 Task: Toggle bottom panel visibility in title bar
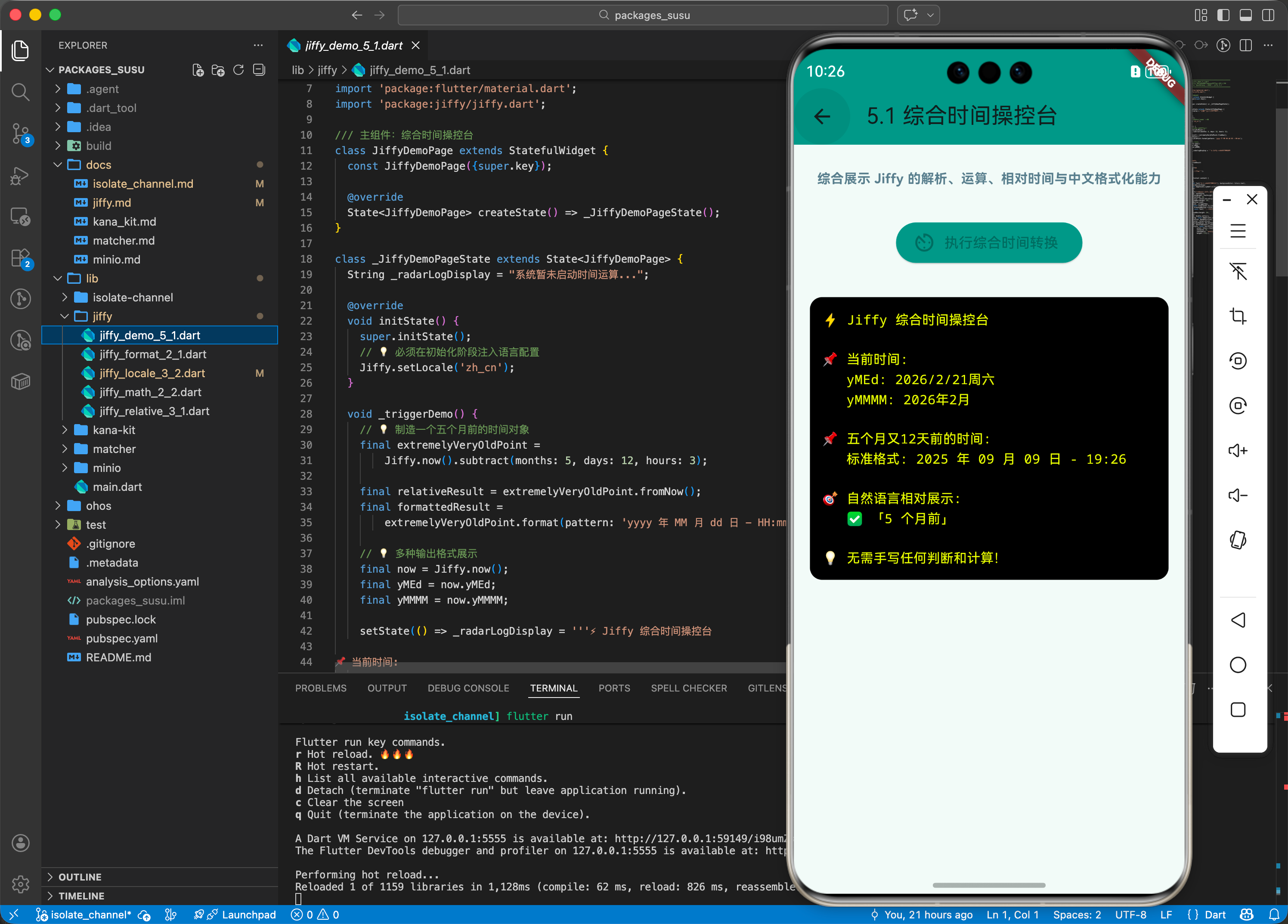(x=1245, y=16)
